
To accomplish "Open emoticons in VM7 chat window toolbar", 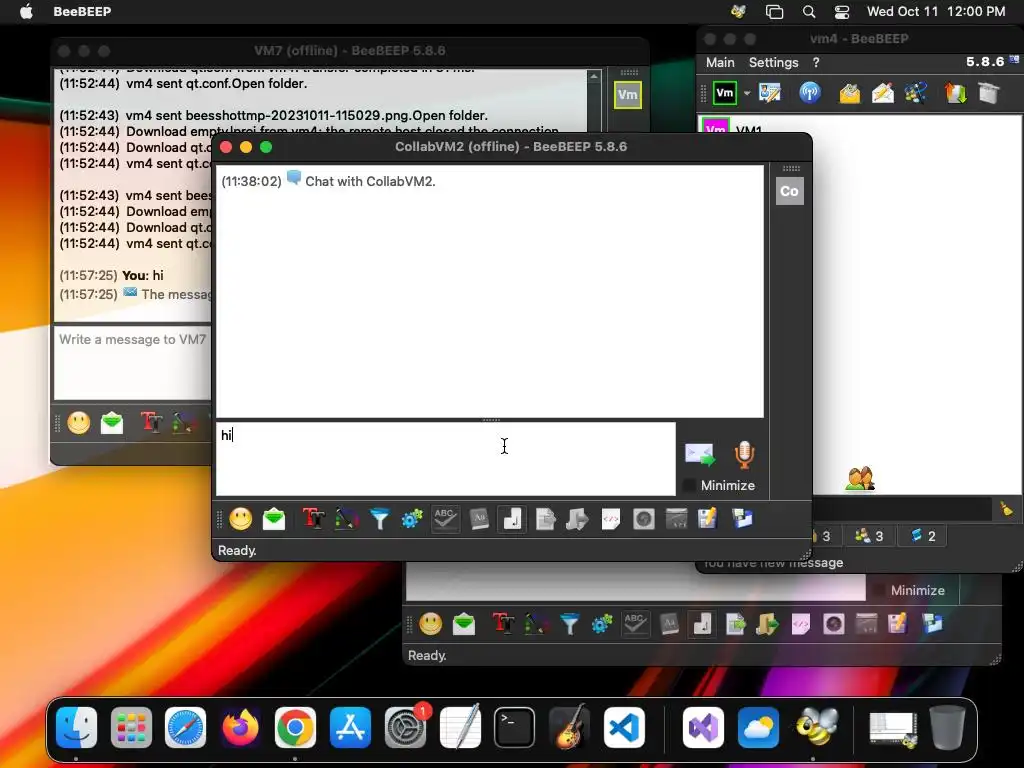I will click(78, 423).
